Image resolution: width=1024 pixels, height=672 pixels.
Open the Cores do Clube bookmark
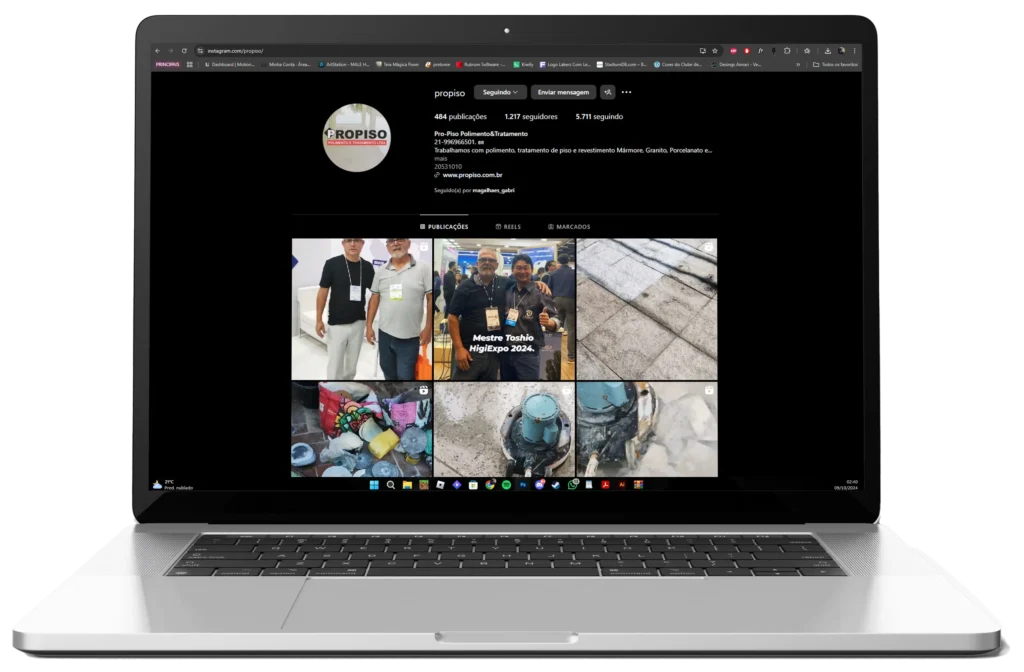pyautogui.click(x=678, y=65)
